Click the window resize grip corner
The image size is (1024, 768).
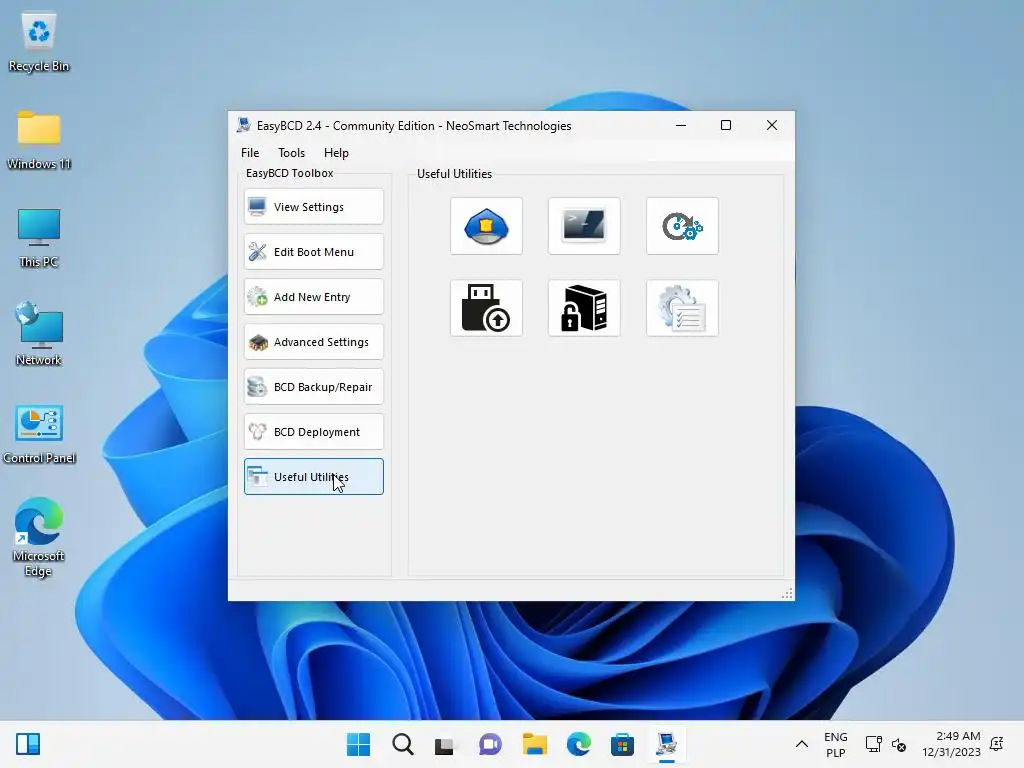787,593
